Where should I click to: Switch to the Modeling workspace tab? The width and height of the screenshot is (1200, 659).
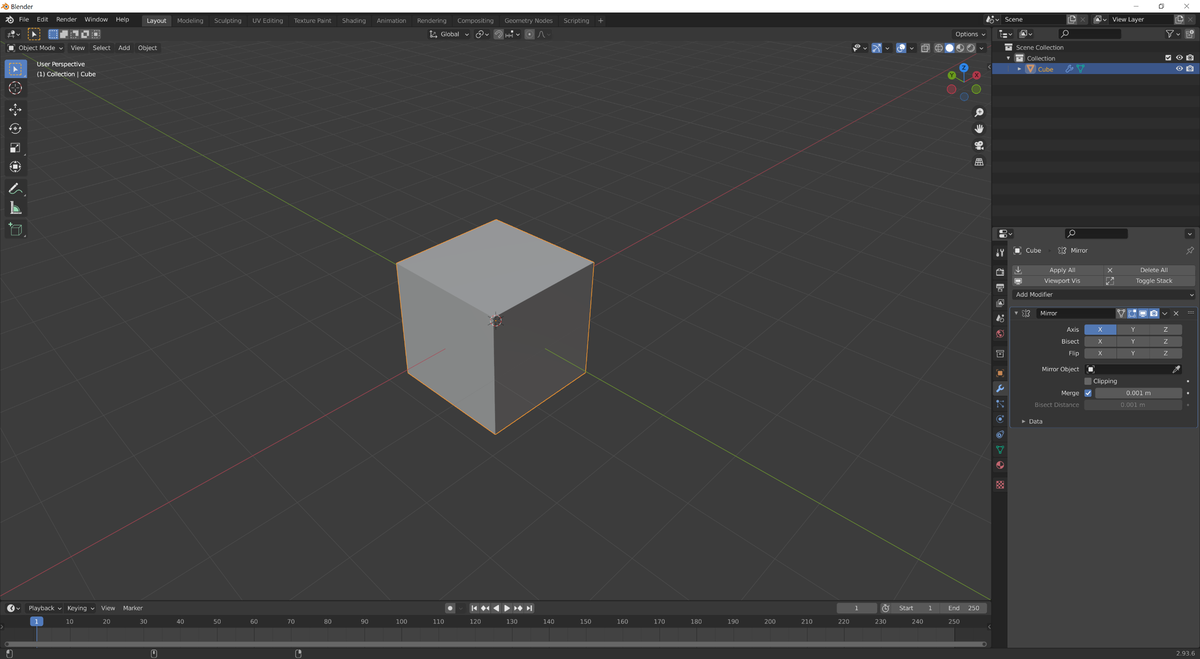[x=190, y=20]
